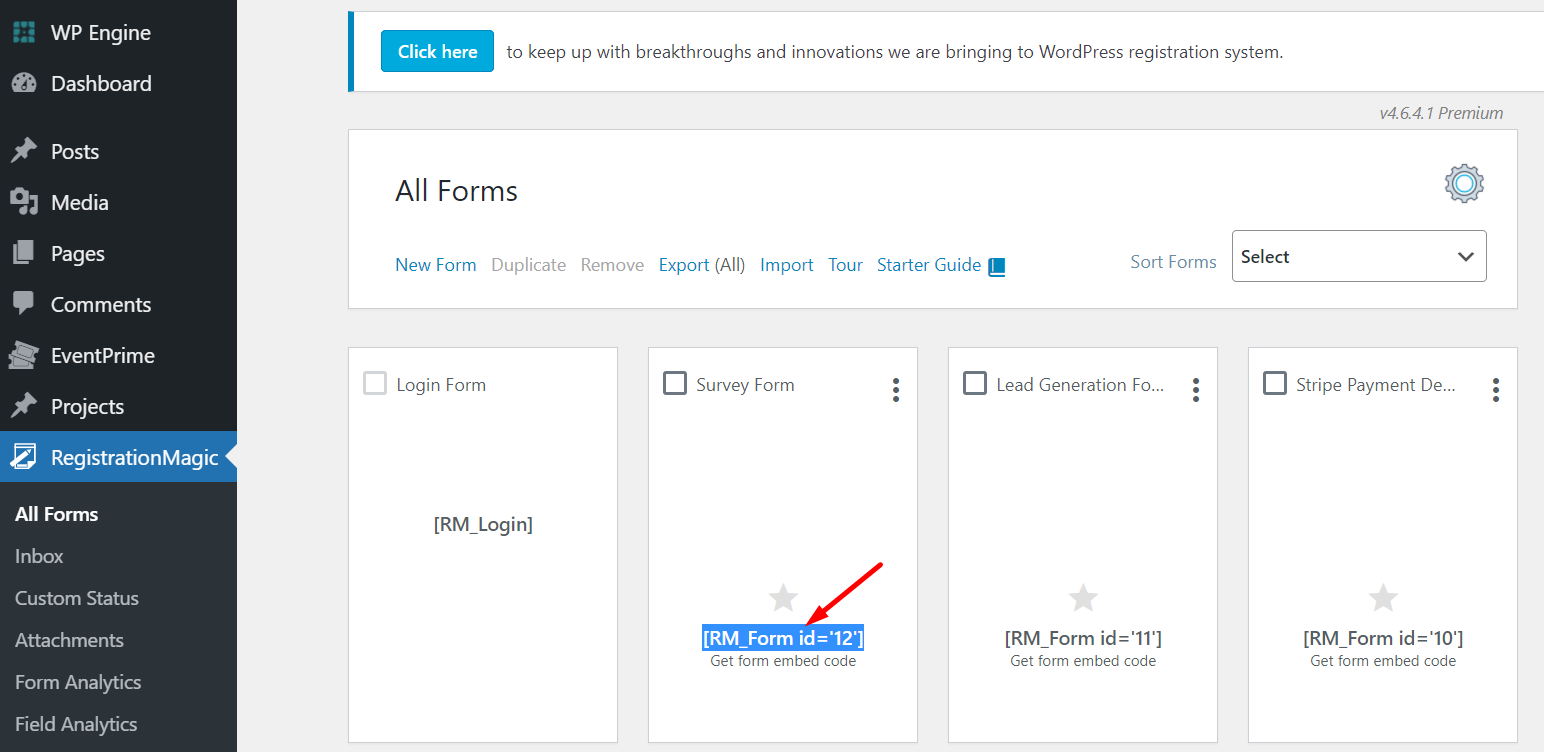This screenshot has height=752, width=1544.
Task: Open the Sort Forms Select dropdown
Action: click(1359, 256)
